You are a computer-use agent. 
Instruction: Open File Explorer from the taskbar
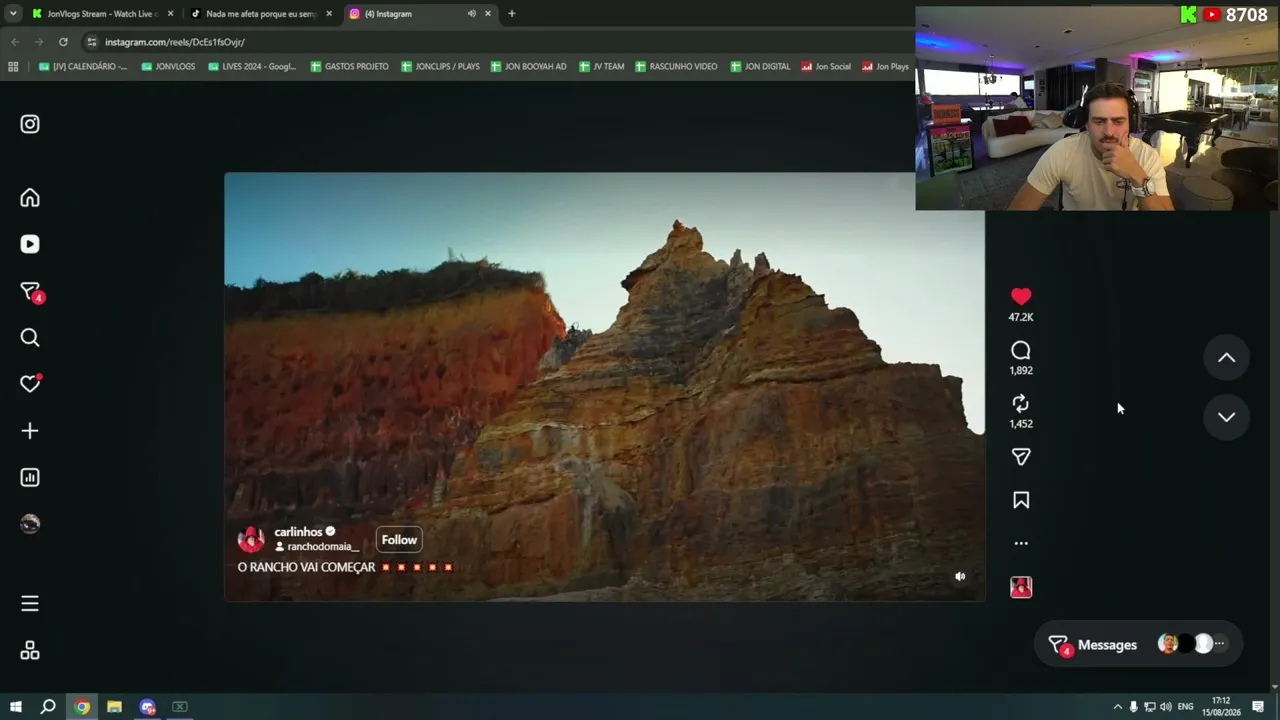(x=115, y=707)
